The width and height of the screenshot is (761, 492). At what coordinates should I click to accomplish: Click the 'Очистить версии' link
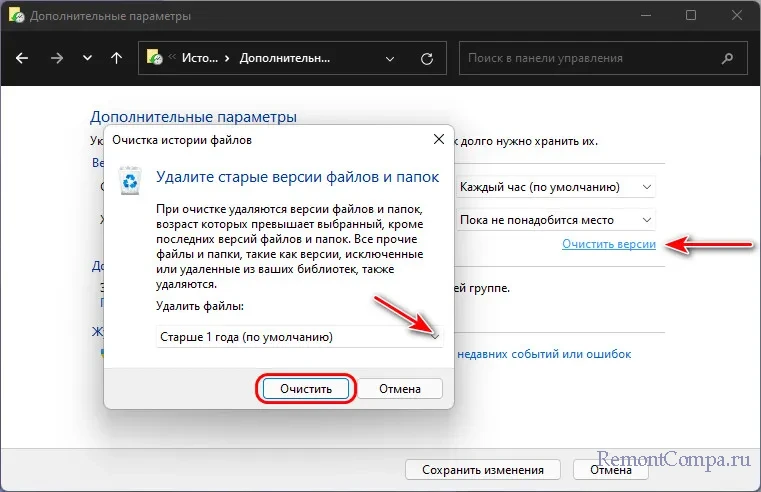[608, 244]
